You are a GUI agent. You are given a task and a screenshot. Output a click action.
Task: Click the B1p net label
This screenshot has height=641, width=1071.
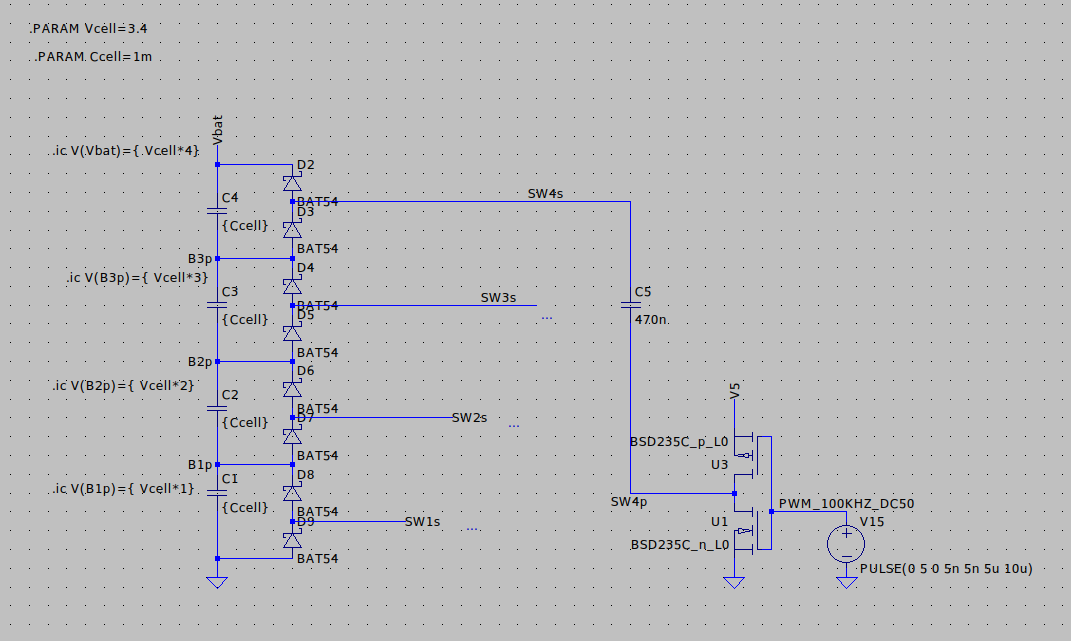point(200,465)
